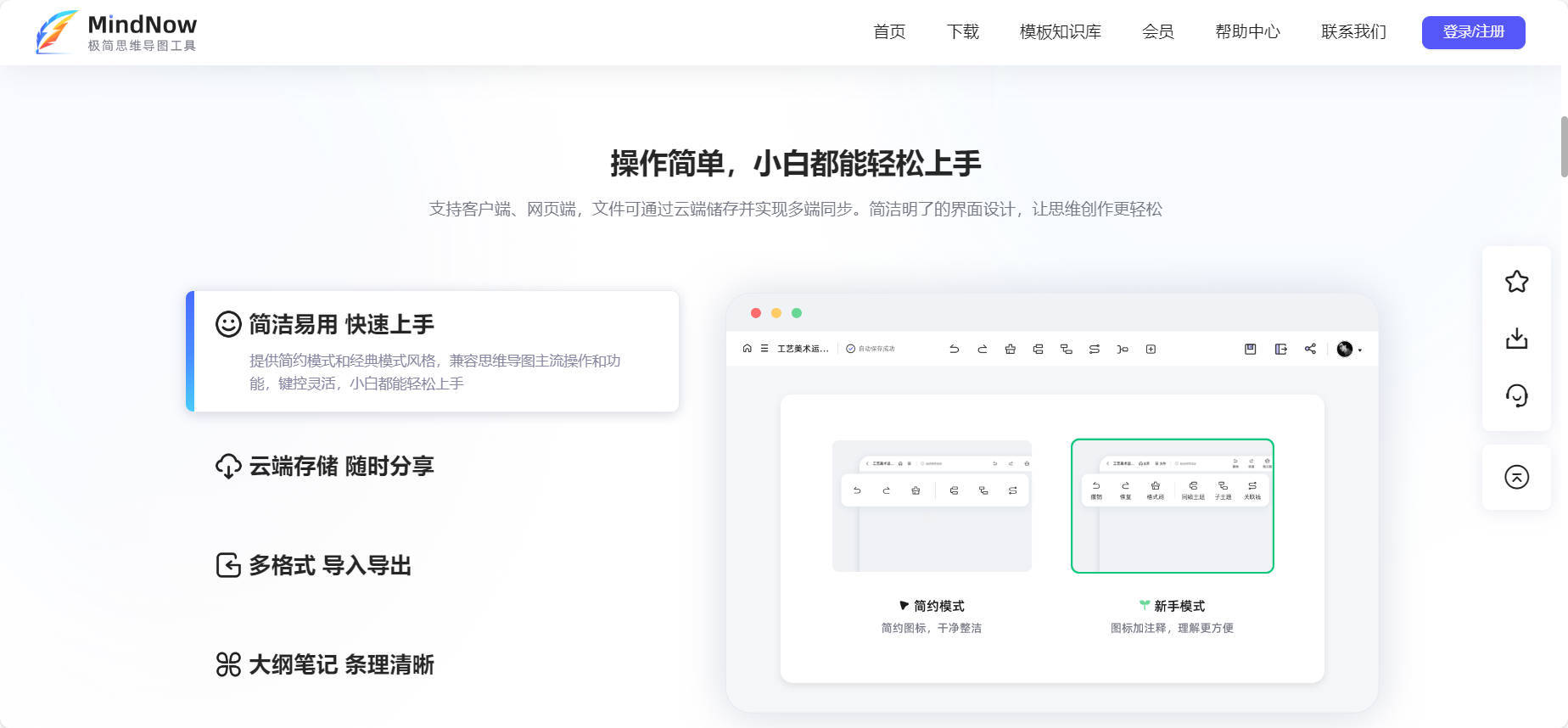Screen dimensions: 1568x728
Task: Select the 新手模式 preview thumbnail
Action: [1173, 506]
